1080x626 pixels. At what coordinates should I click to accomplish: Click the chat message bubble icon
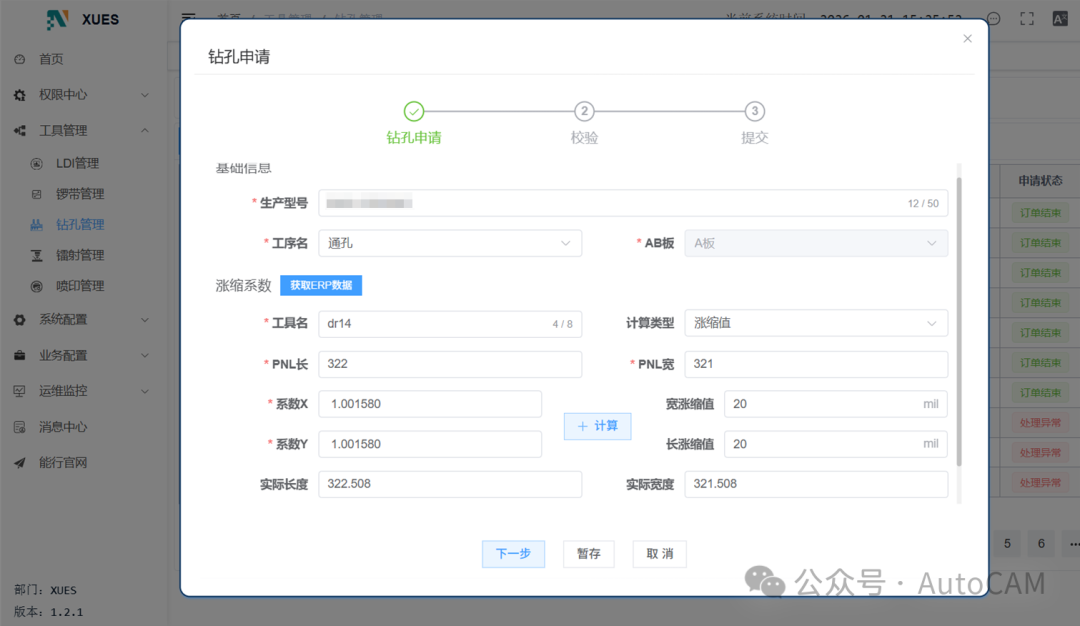(993, 17)
